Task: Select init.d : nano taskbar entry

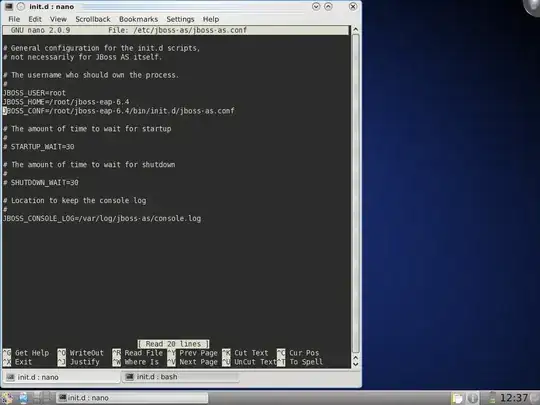Action: pyautogui.click(x=132, y=398)
